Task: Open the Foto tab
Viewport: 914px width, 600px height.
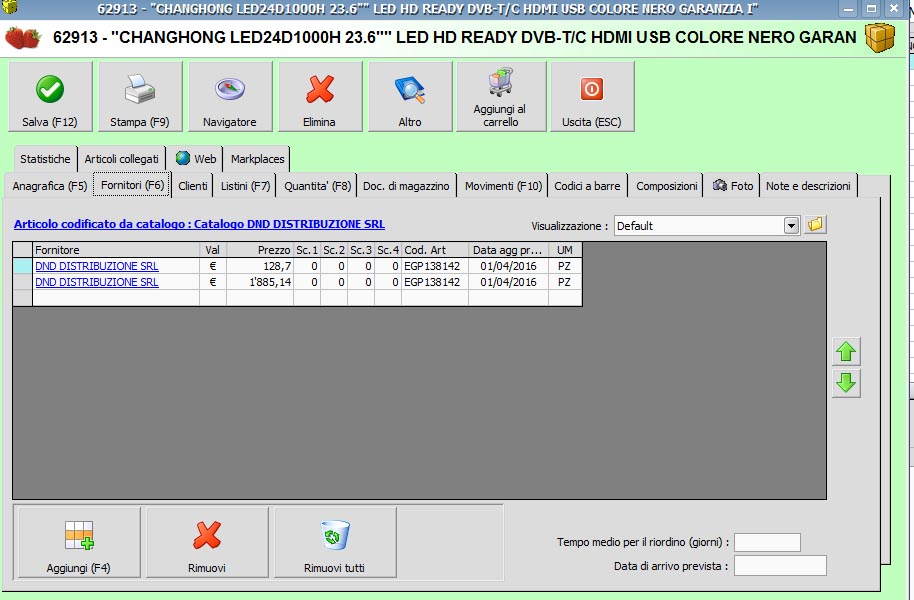Action: pos(733,186)
